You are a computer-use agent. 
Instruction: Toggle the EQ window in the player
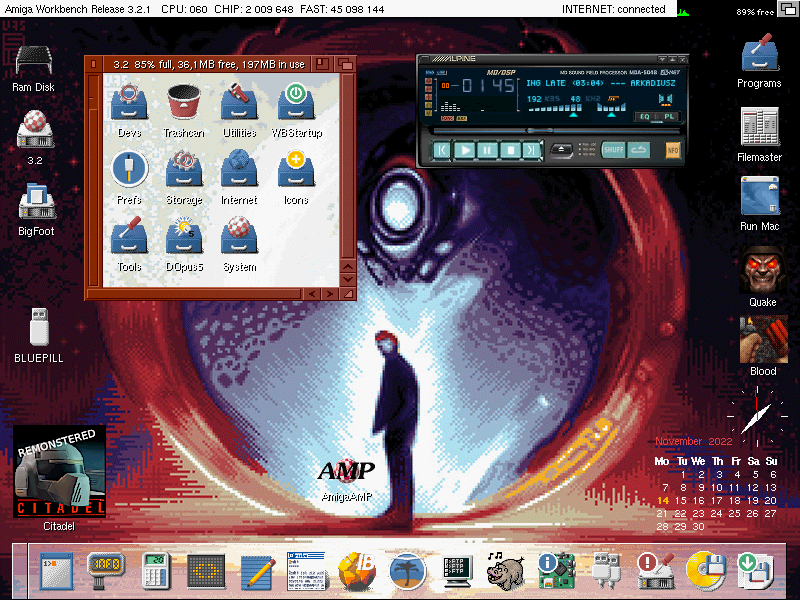(644, 116)
